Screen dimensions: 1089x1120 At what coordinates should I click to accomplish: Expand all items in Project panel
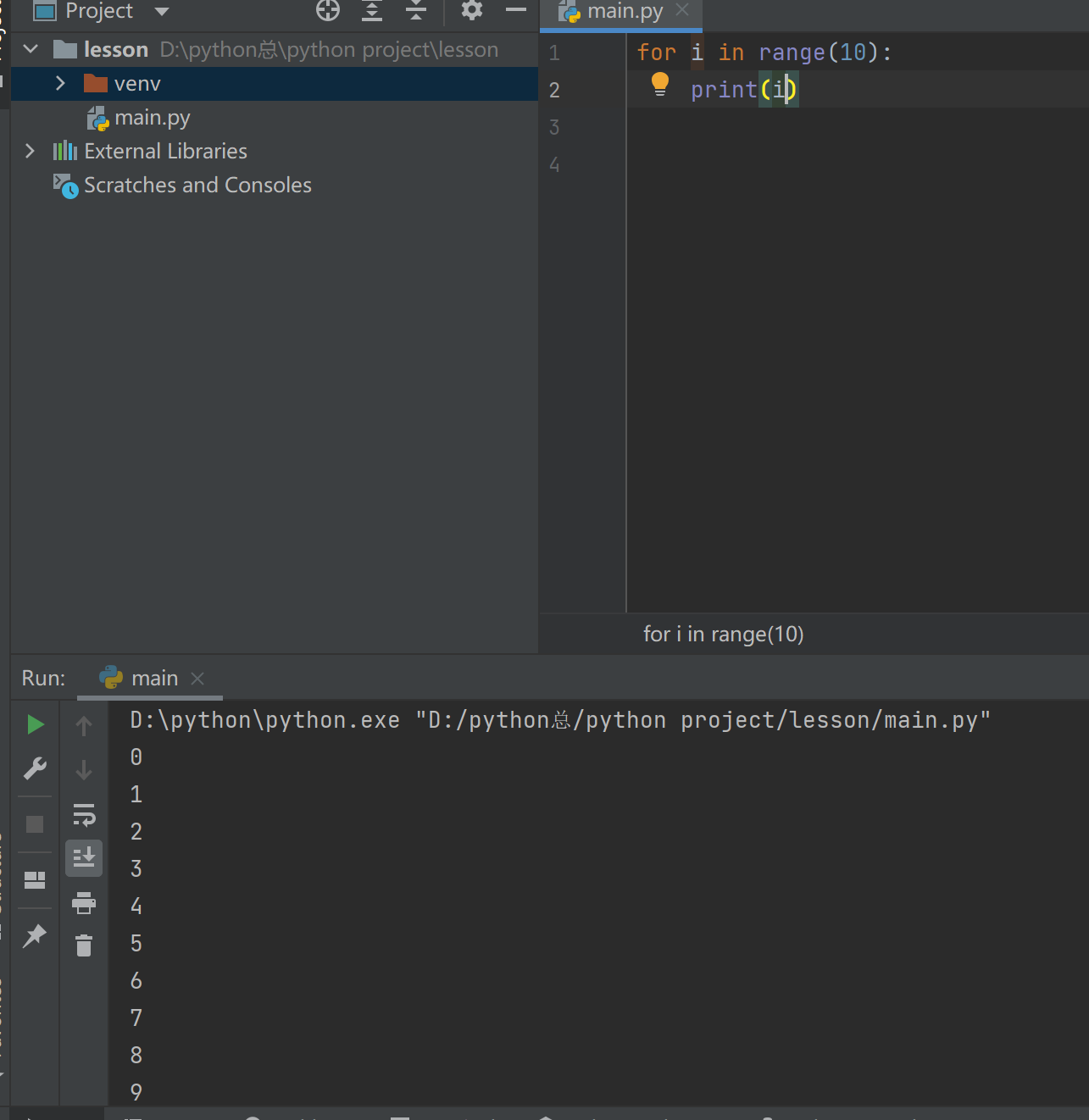click(372, 11)
